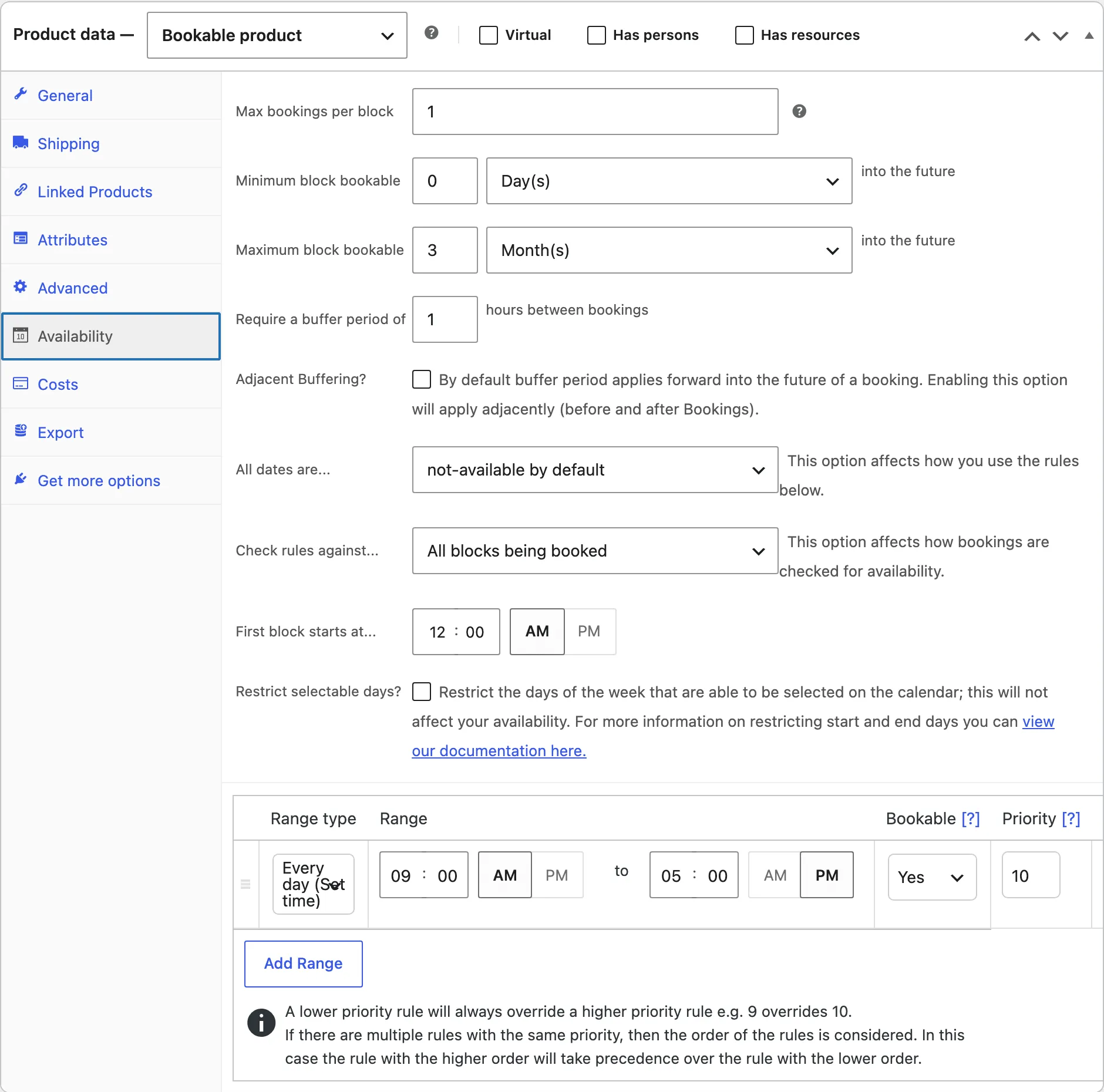Open the Bookable Yes dropdown in range row

(x=932, y=877)
